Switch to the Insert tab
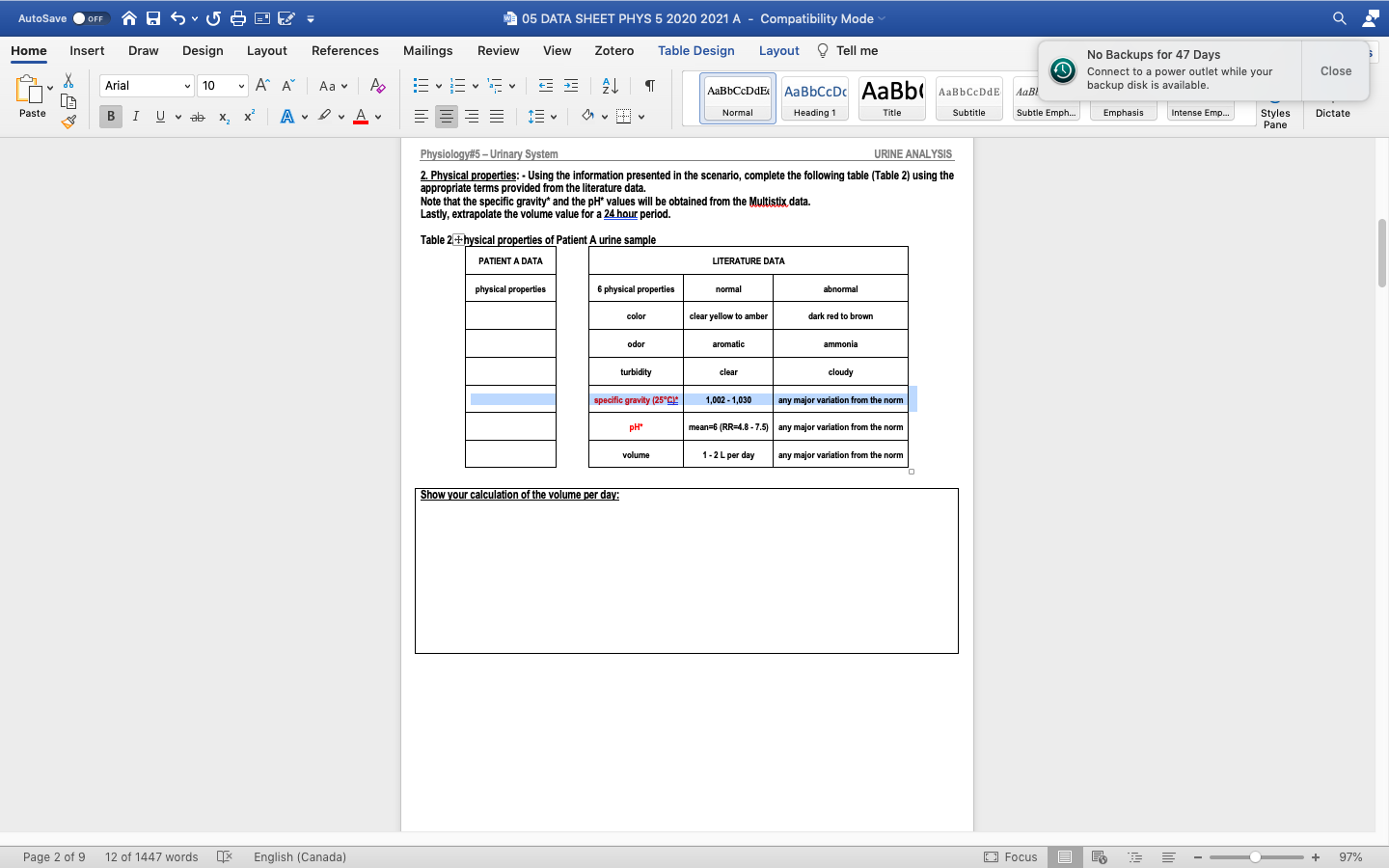Viewport: 1389px width, 868px height. (x=87, y=51)
